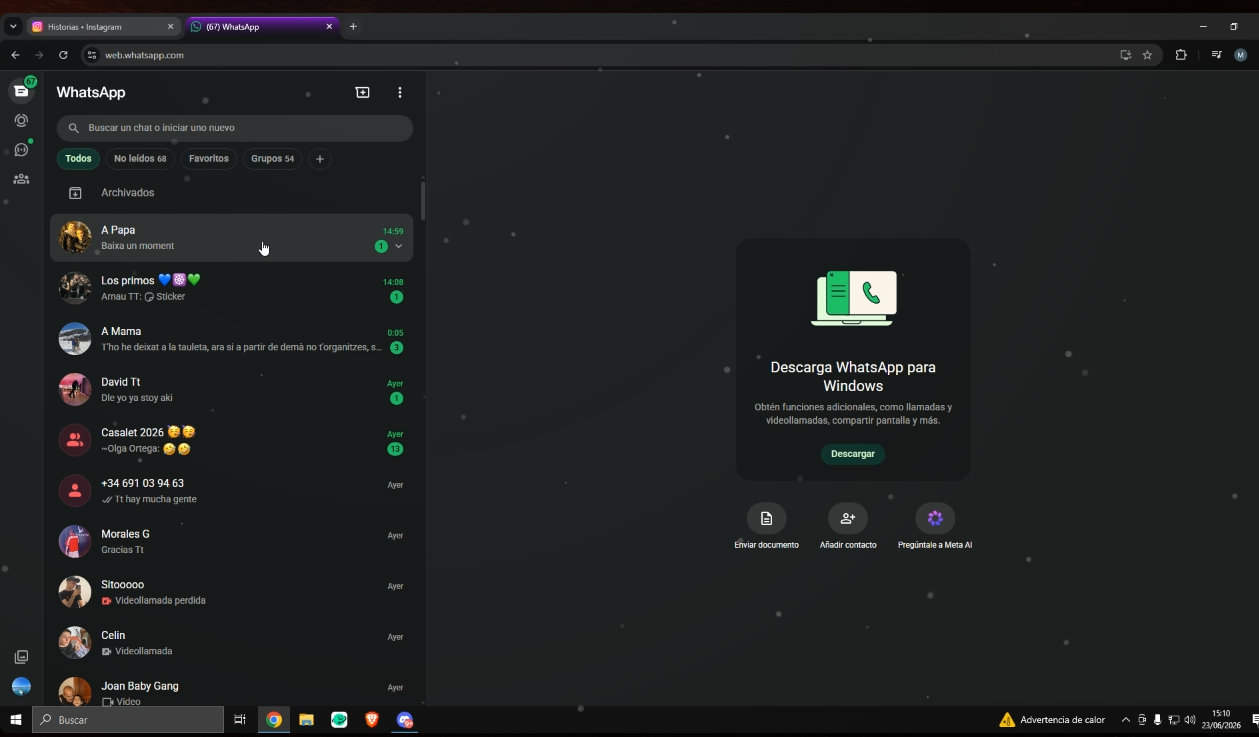Add a new list with the plus chip
Image resolution: width=1259 pixels, height=737 pixels.
tap(319, 159)
